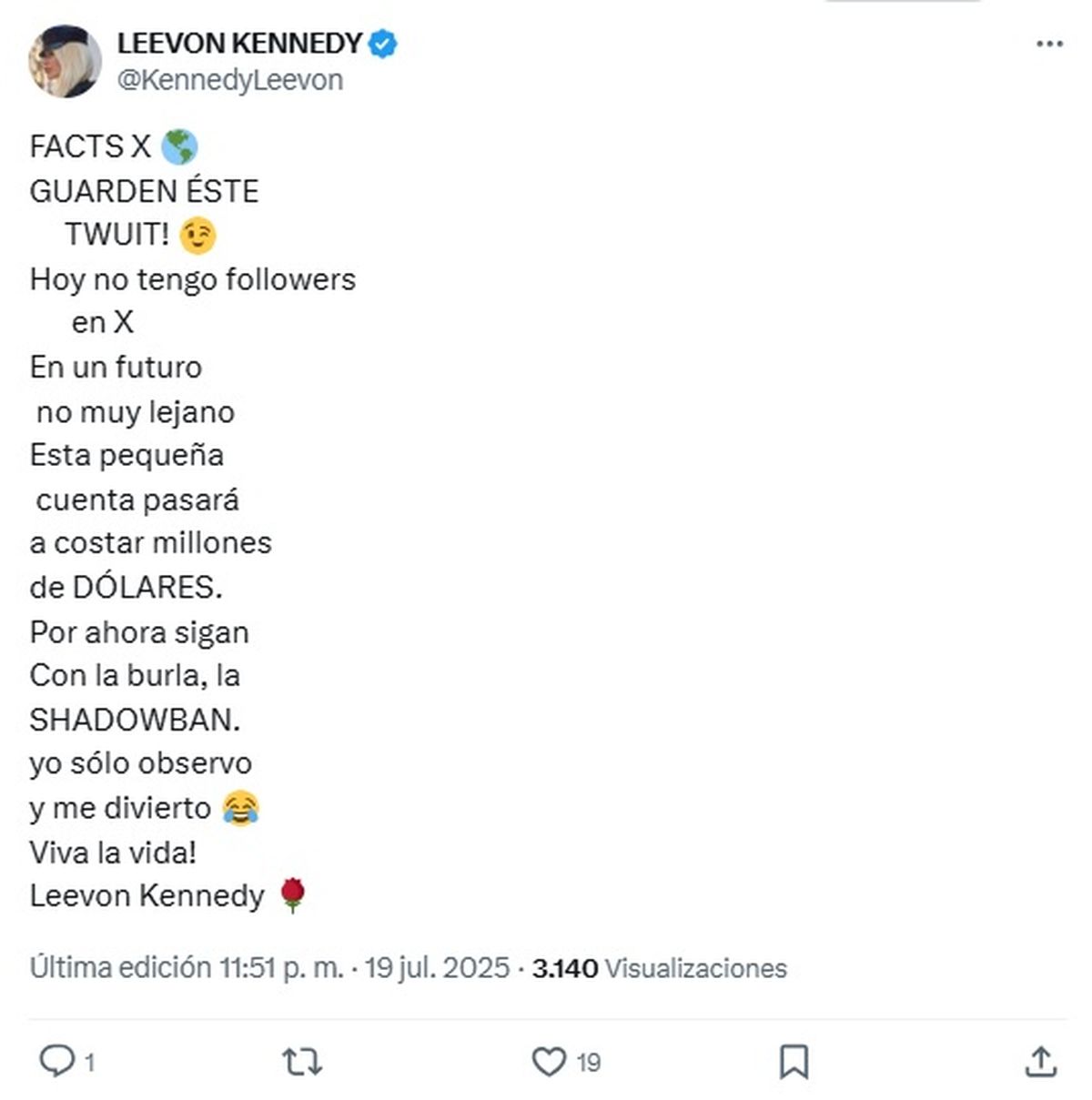
Task: Click the repost arrows icon
Action: pyautogui.click(x=302, y=1061)
